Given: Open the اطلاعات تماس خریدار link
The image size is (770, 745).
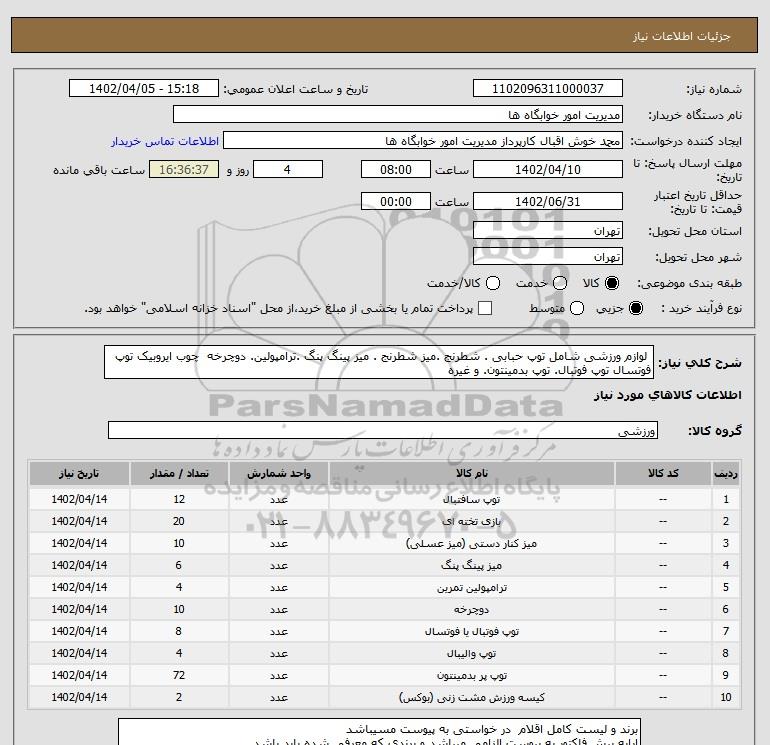Looking at the screenshot, I should point(165,141).
